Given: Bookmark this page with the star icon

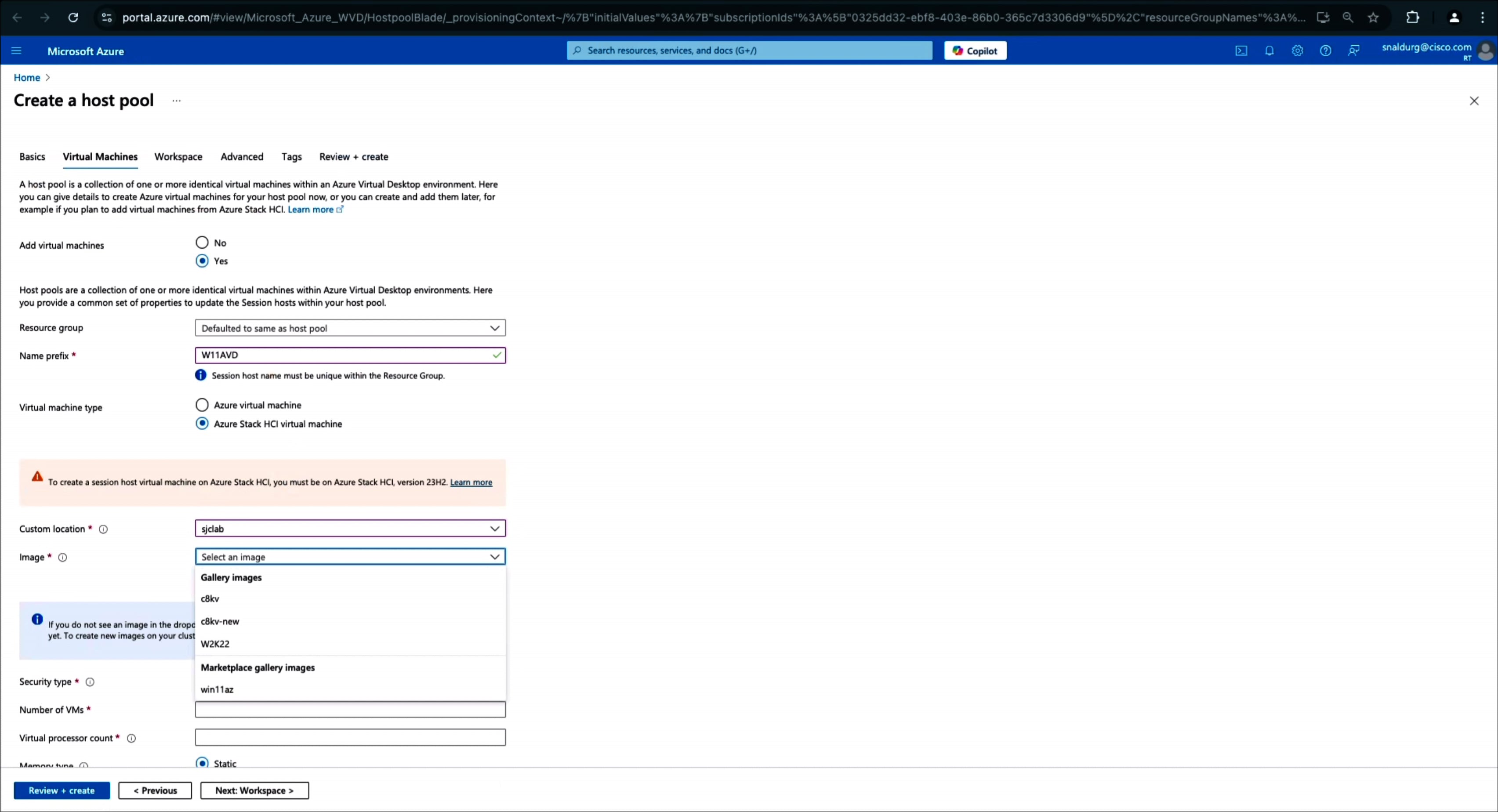Looking at the screenshot, I should tap(1374, 18).
